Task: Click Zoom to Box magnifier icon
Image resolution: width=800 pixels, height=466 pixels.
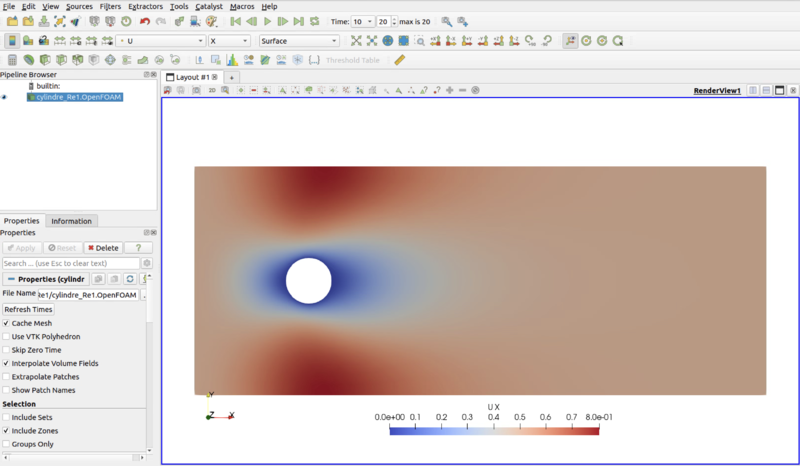Action: 419,41
